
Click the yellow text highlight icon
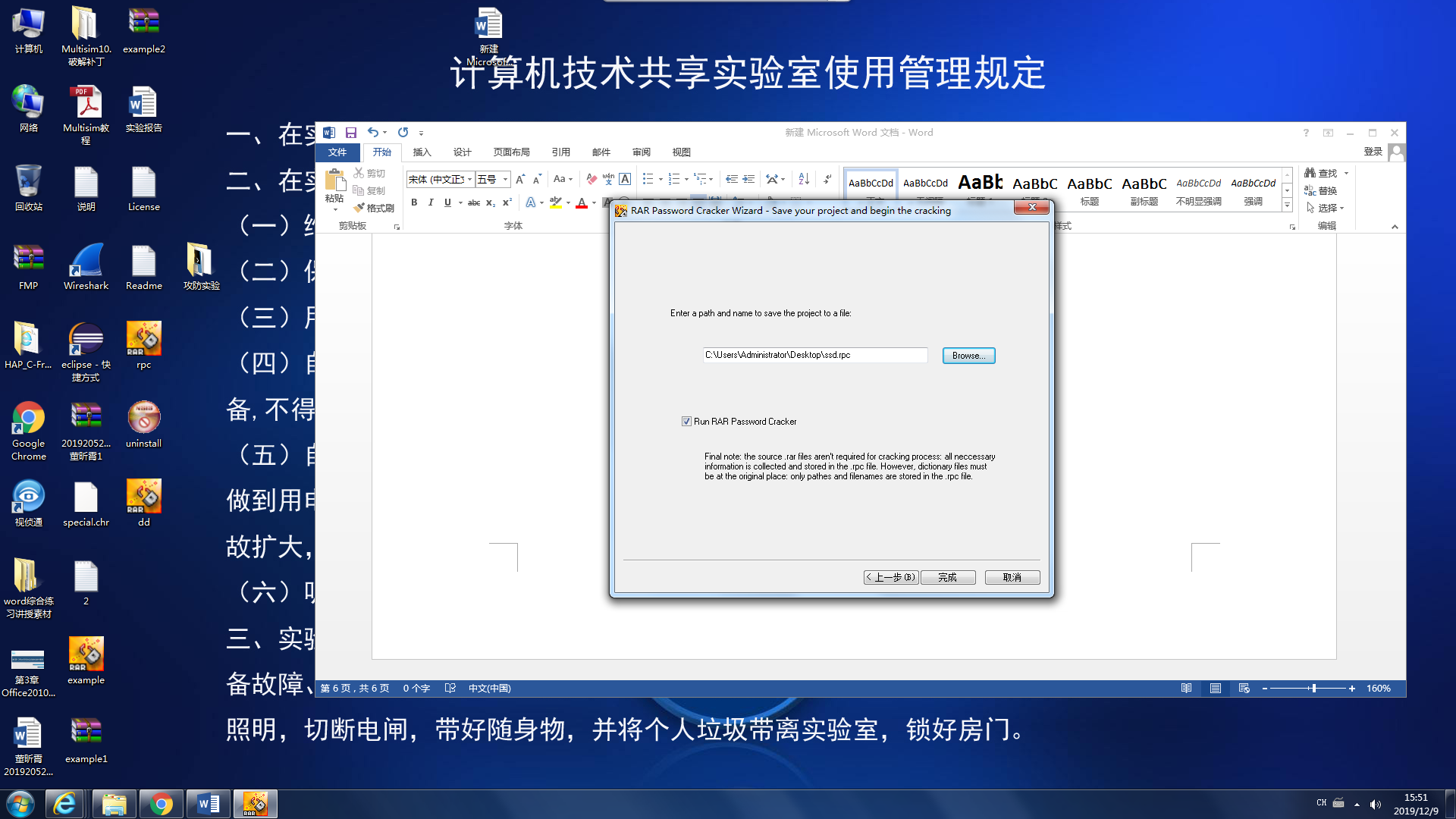556,202
